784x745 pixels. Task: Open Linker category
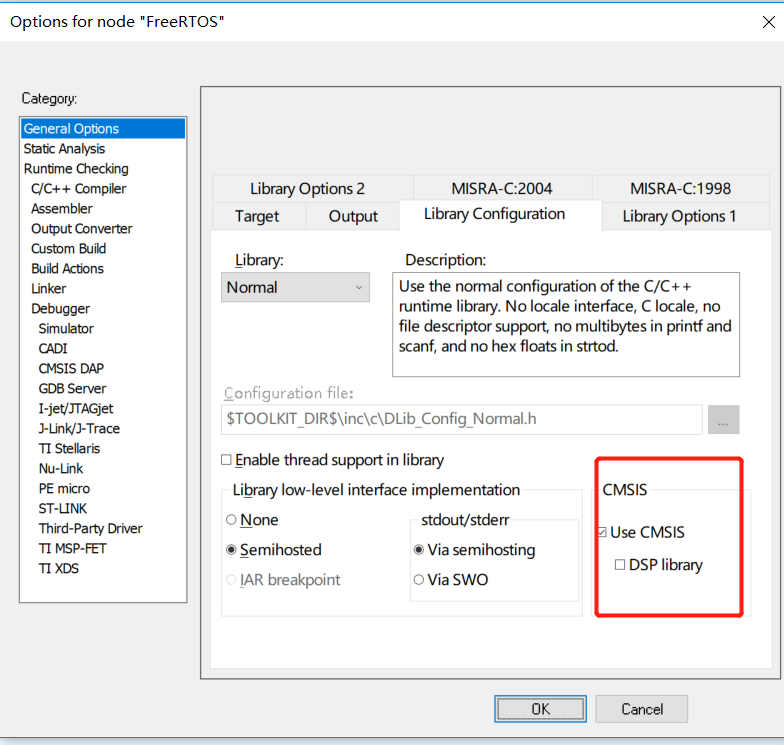pos(48,288)
